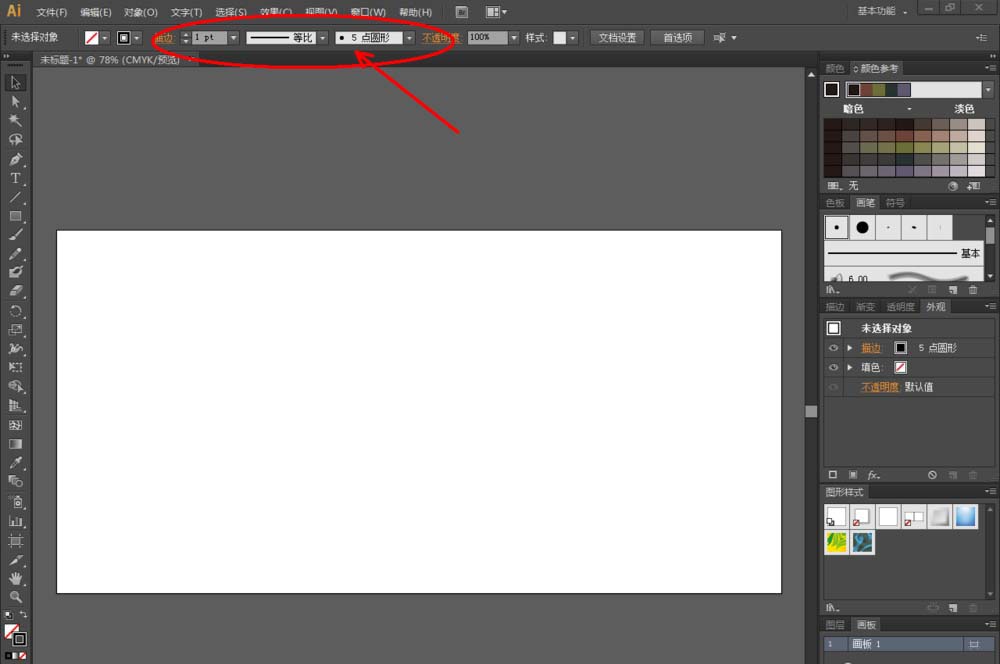Select the Paintbrush tool
The height and width of the screenshot is (664, 1000).
click(x=15, y=235)
